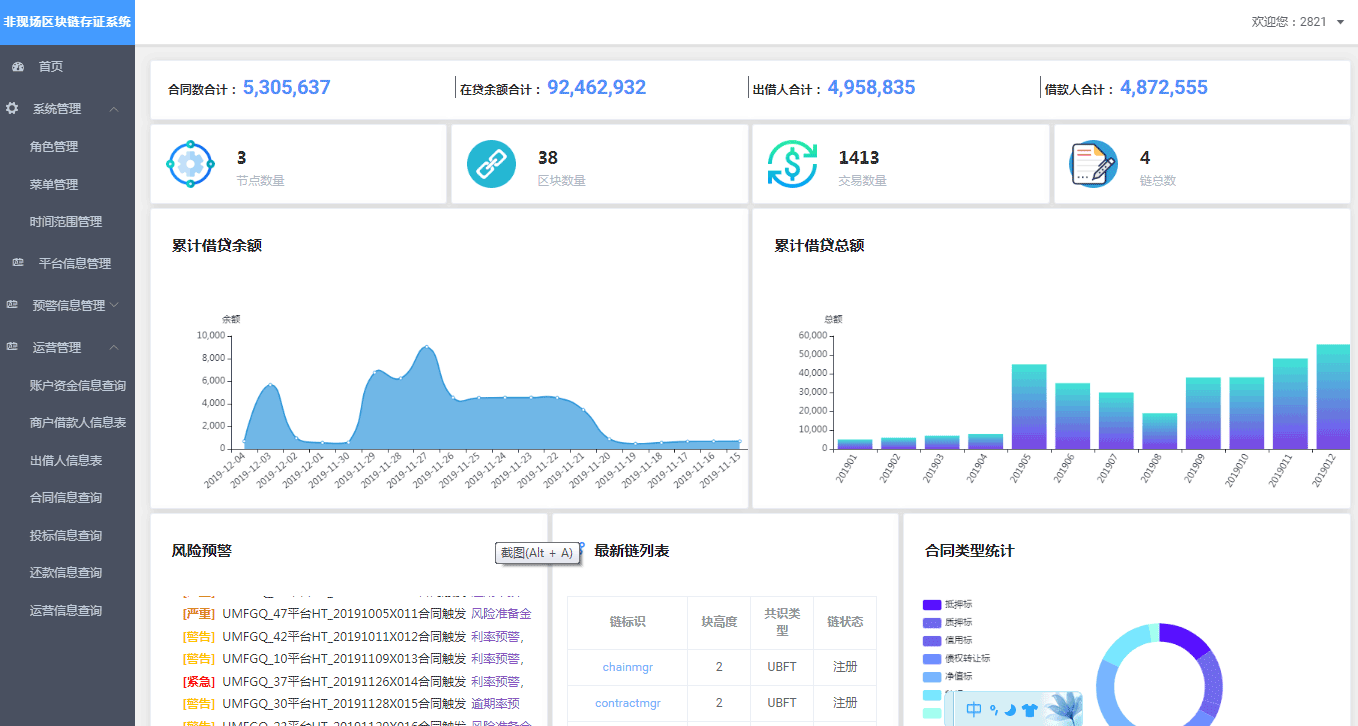Collapse the 系统管理 submenu chevron
This screenshot has width=1358, height=726.
[x=114, y=109]
